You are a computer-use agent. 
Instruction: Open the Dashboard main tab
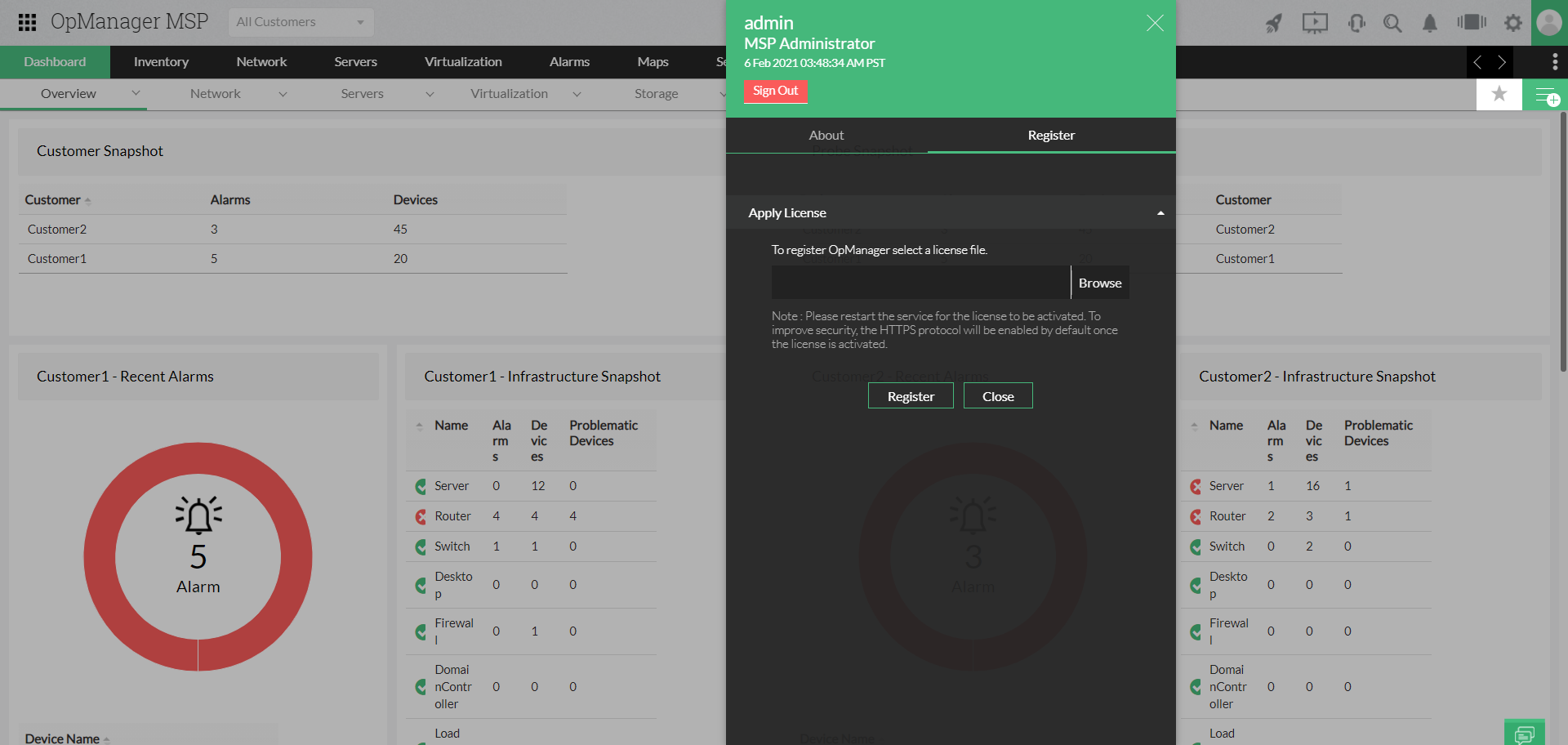[55, 62]
